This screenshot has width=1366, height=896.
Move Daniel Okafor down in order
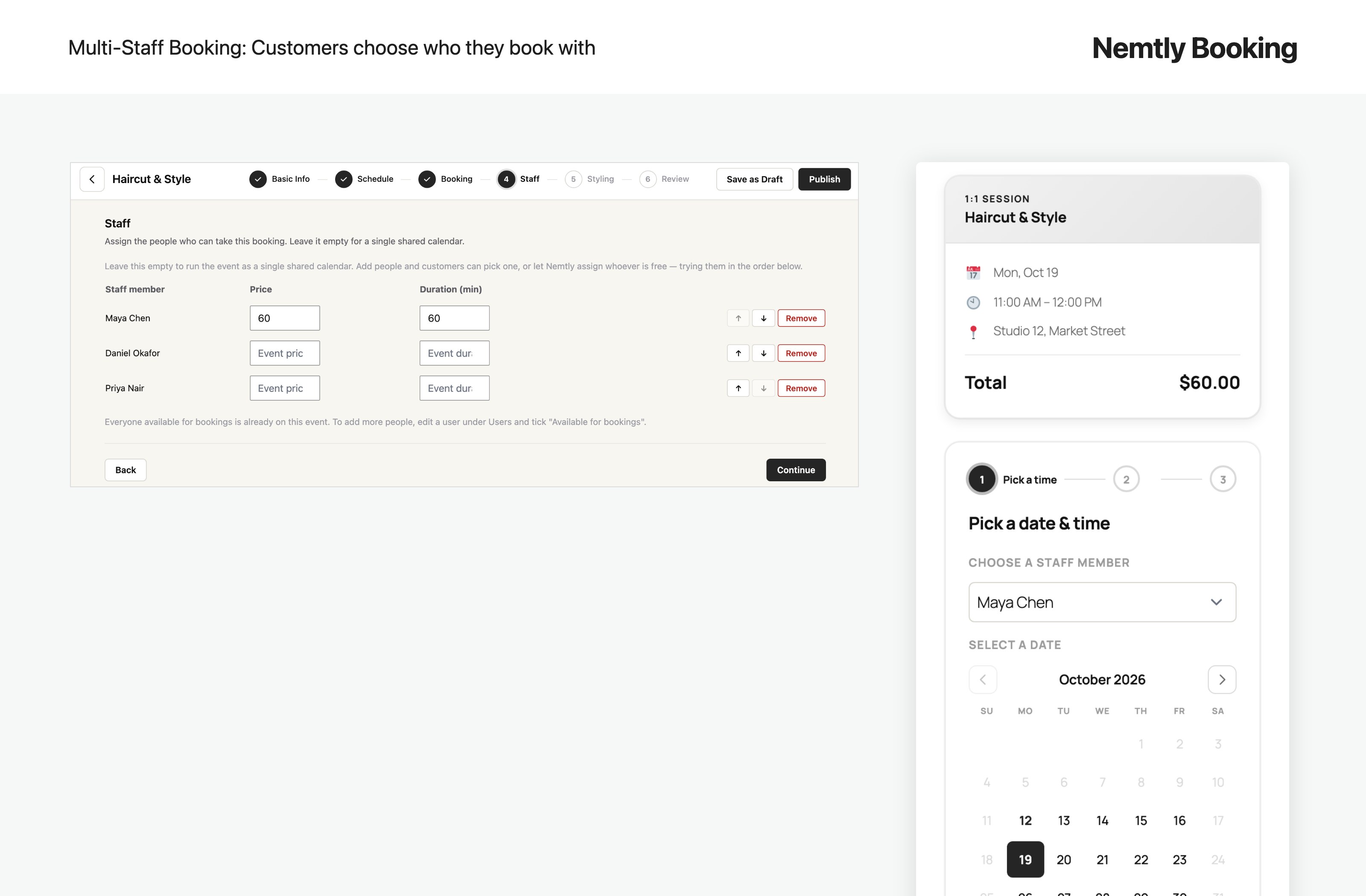point(763,353)
